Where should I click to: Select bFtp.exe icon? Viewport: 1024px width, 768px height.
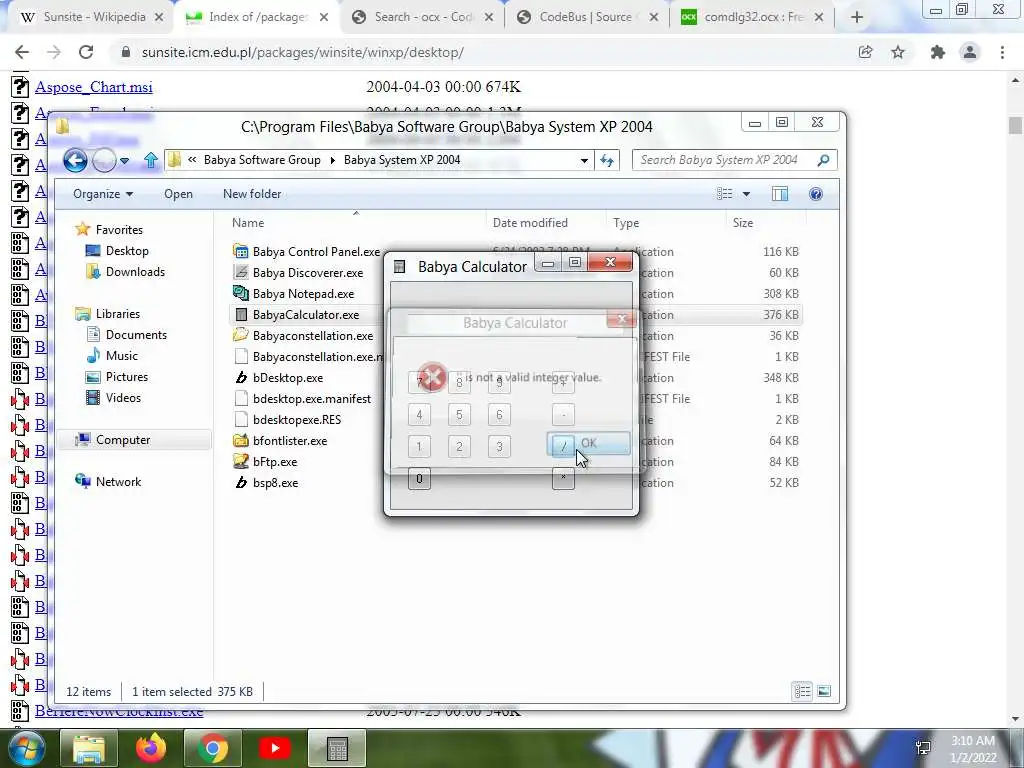coord(241,462)
